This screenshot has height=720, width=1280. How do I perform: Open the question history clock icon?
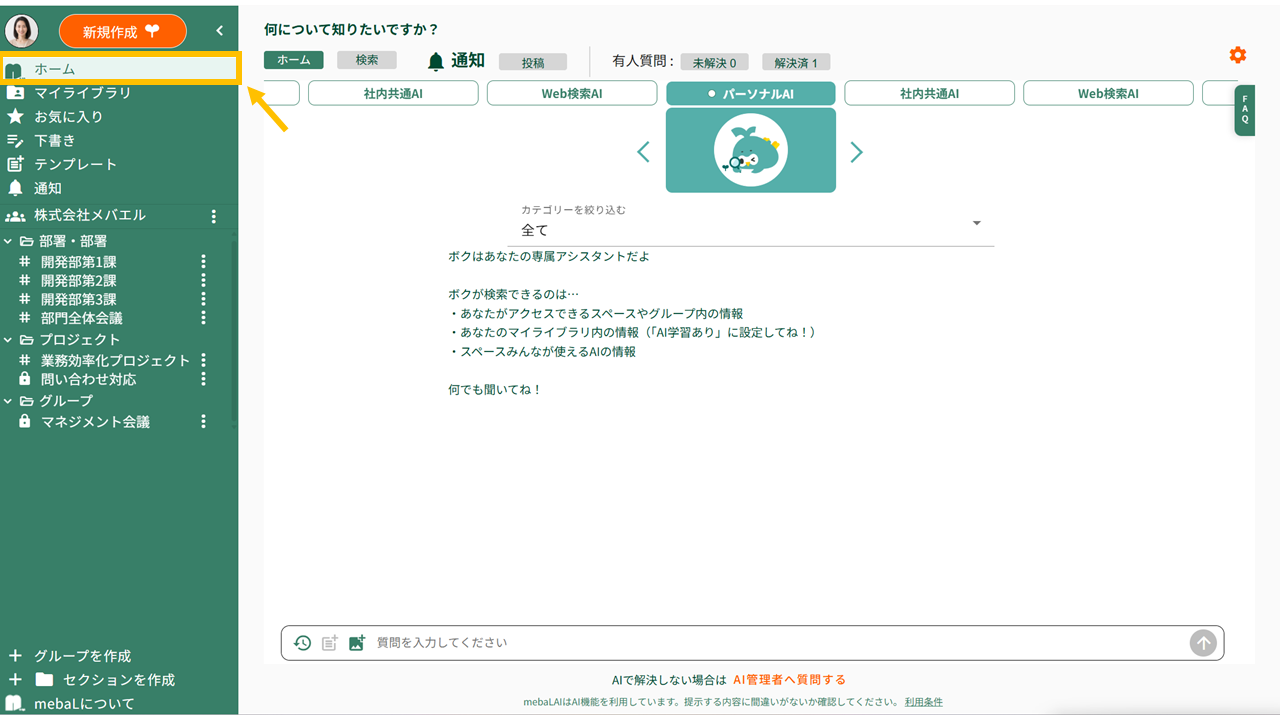coord(302,643)
